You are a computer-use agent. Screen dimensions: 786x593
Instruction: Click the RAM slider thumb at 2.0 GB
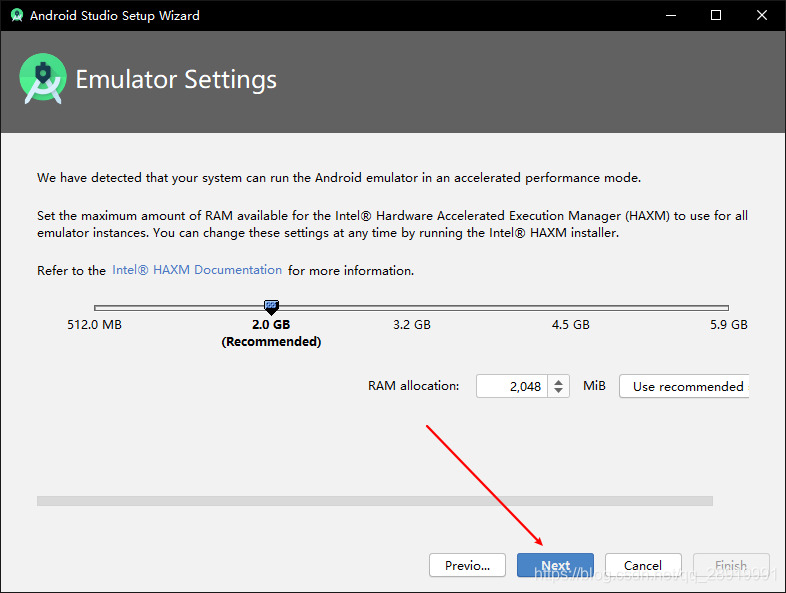[271, 307]
